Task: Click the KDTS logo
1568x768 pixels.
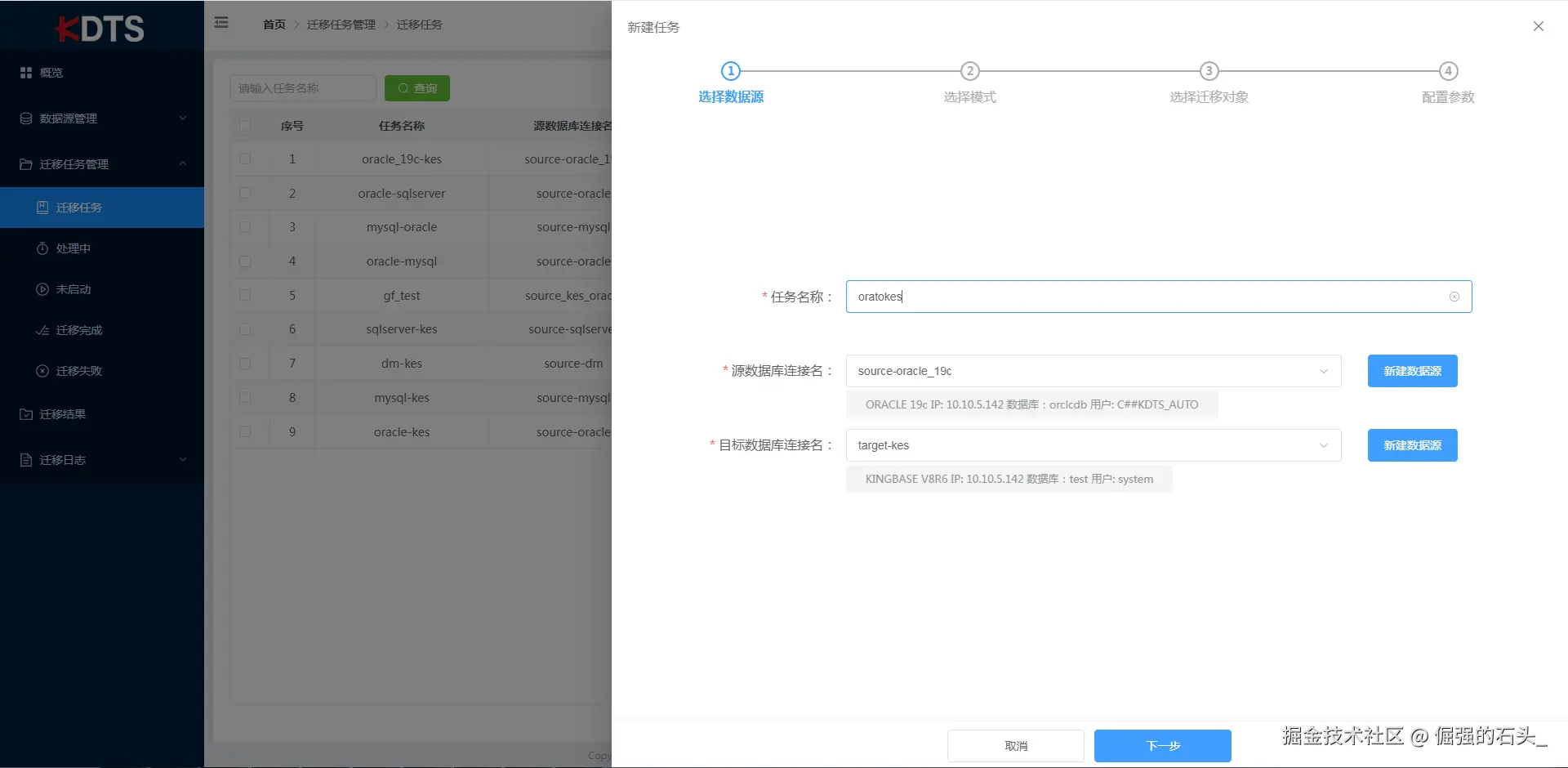Action: tap(100, 29)
